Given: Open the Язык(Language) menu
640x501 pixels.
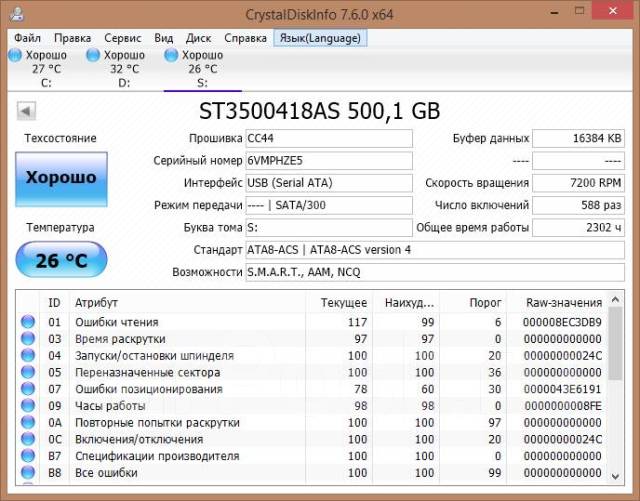Looking at the screenshot, I should pyautogui.click(x=320, y=38).
